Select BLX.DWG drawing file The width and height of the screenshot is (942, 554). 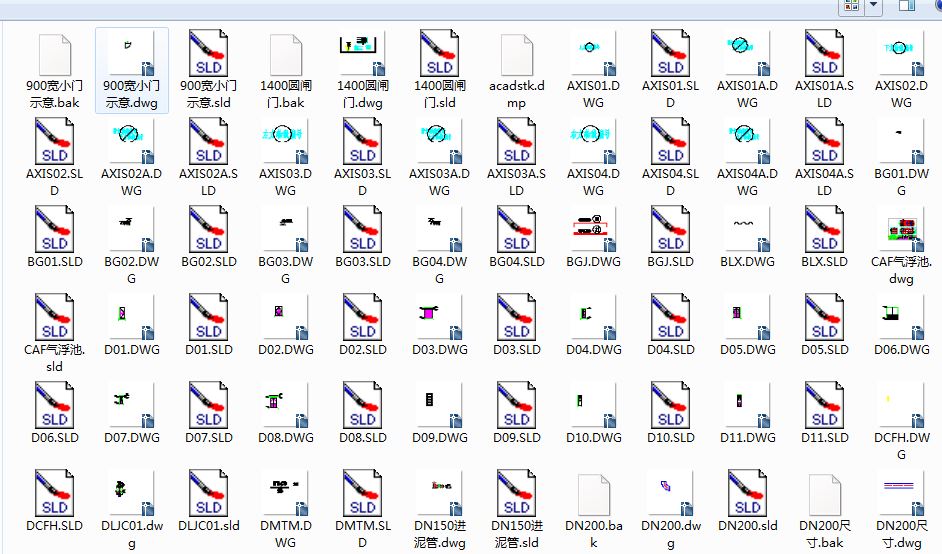coord(747,230)
